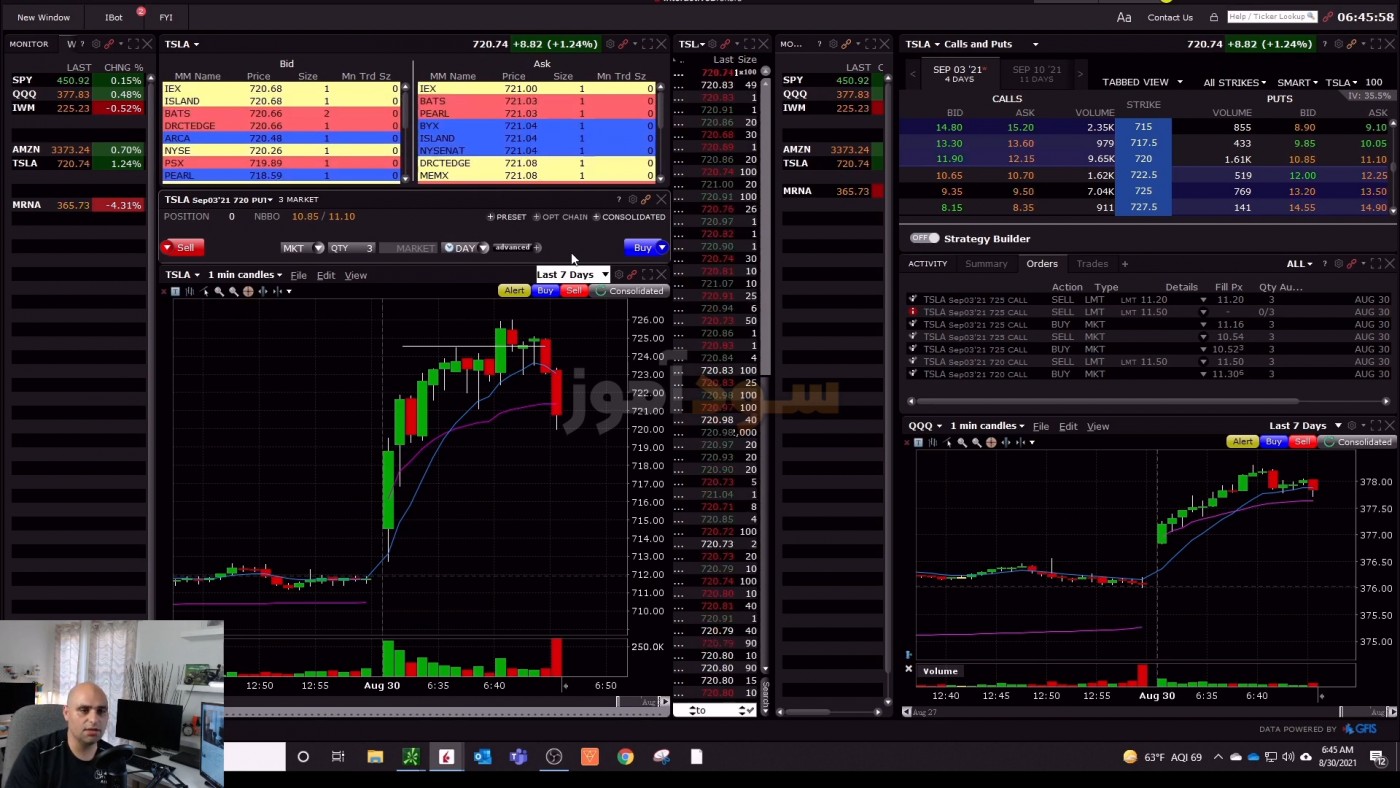Toggle Consolidated in the TSLA chart

630,291
